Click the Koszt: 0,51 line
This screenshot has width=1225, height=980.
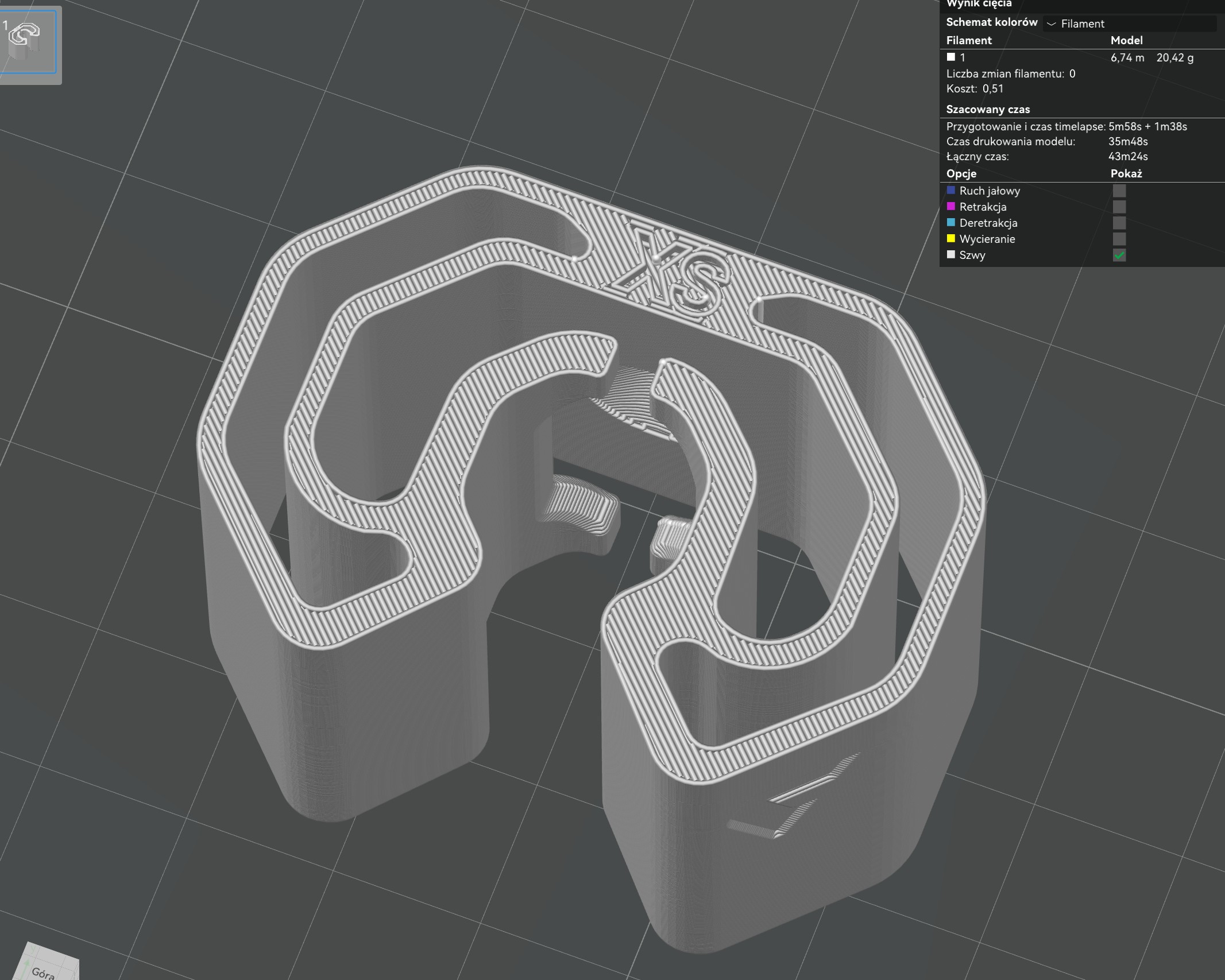pyautogui.click(x=975, y=88)
